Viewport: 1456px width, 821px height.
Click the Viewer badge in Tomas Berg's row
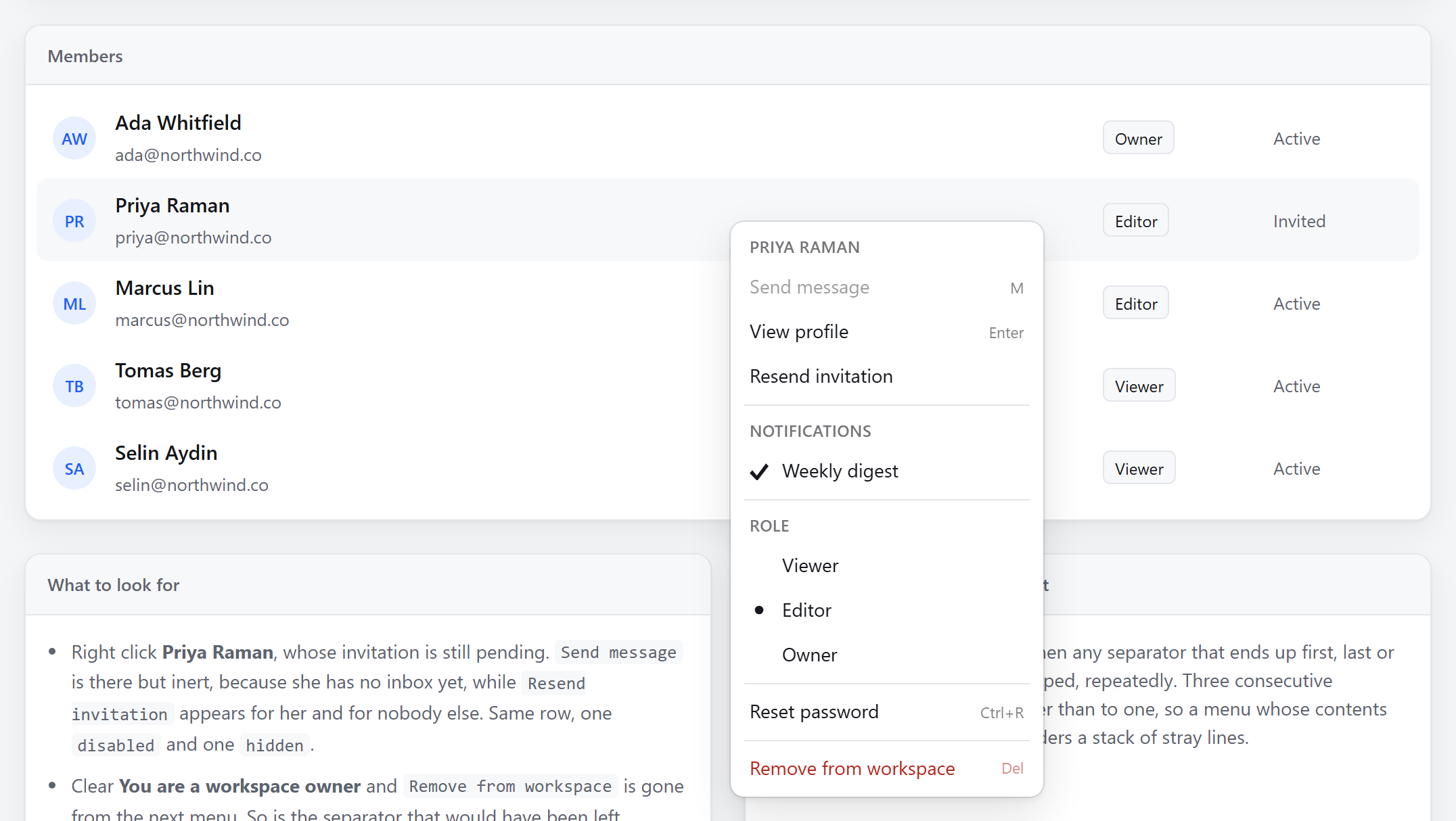coord(1139,386)
